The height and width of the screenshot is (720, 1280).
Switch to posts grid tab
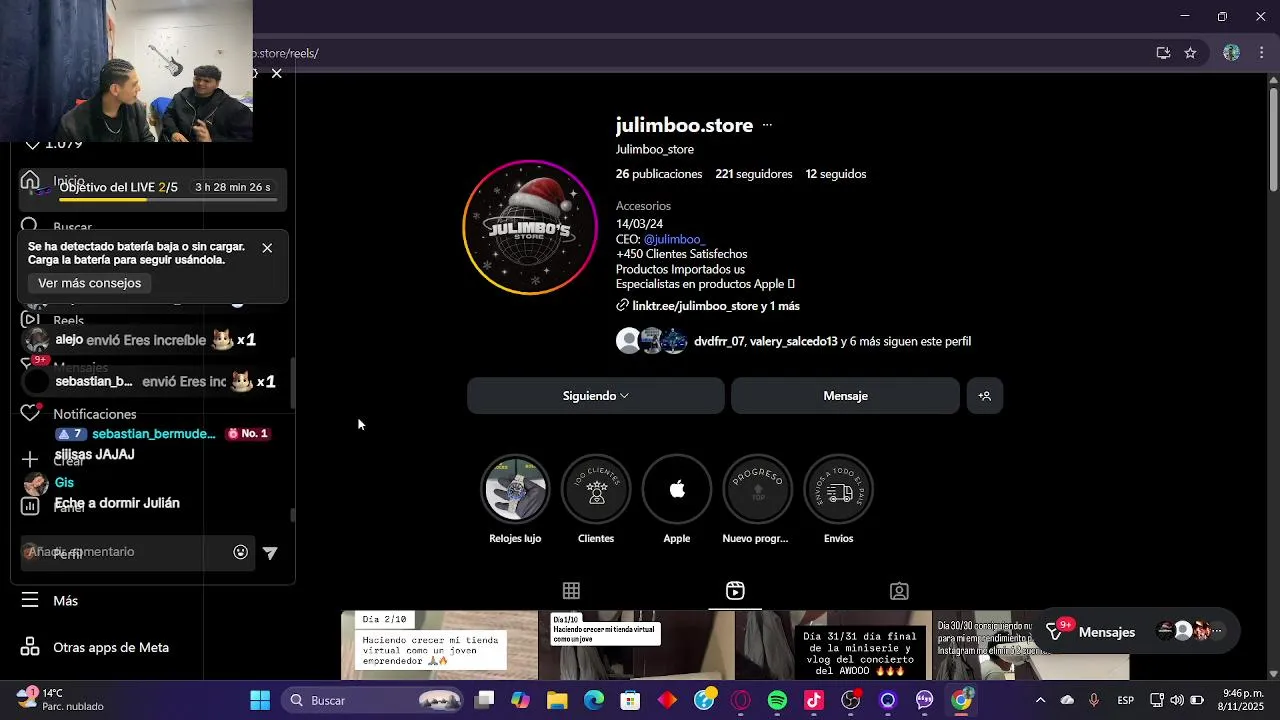(571, 591)
